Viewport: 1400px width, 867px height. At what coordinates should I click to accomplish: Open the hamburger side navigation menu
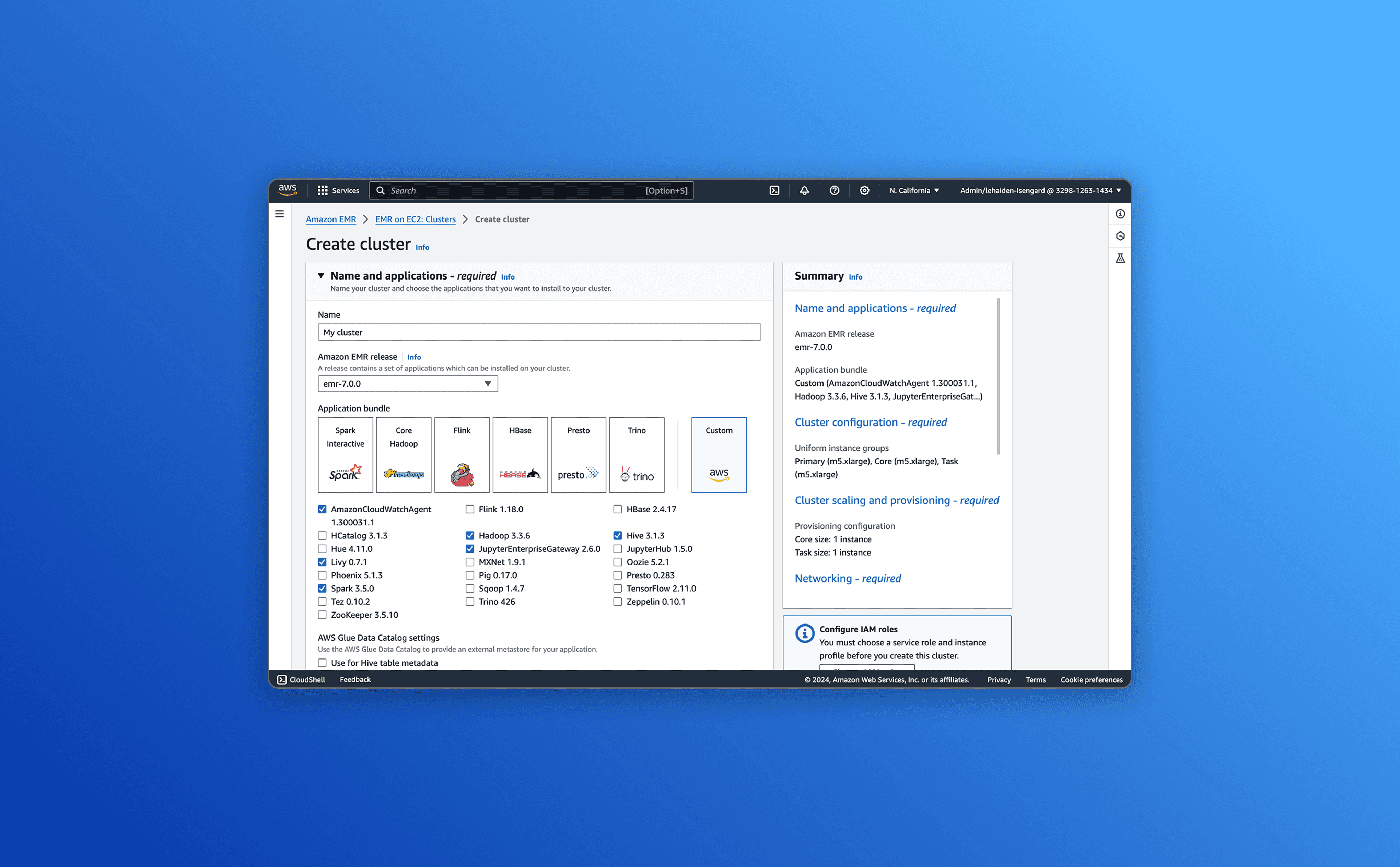click(x=279, y=214)
